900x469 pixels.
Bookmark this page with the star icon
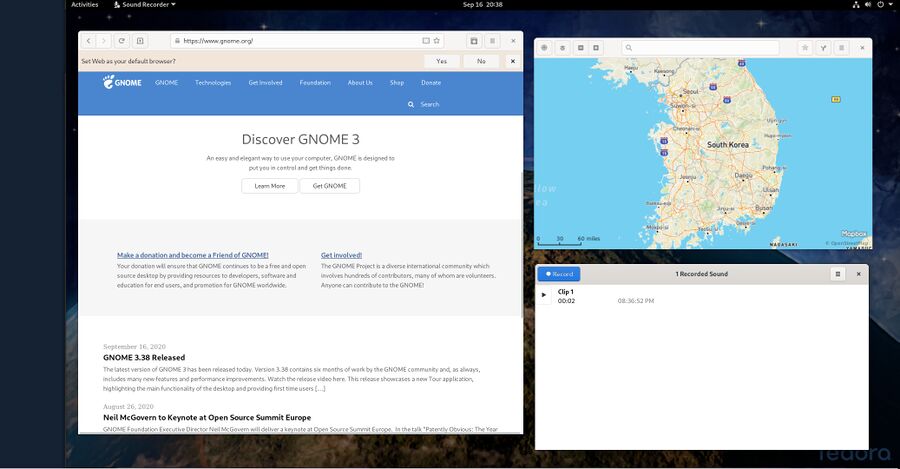coord(437,41)
